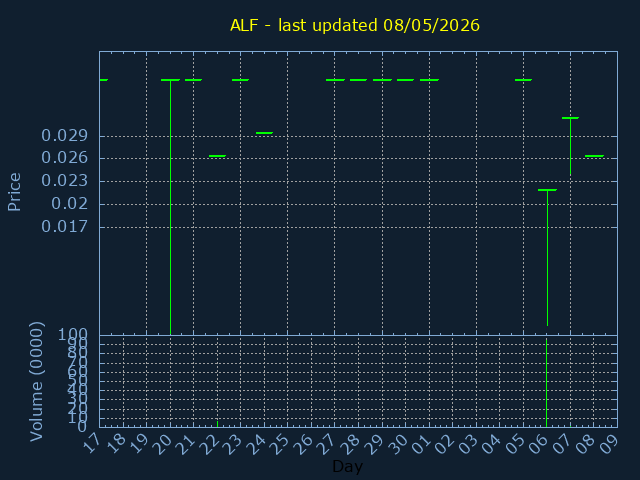Click day label 07 on x-axis
The height and width of the screenshot is (480, 640).
coord(563,444)
